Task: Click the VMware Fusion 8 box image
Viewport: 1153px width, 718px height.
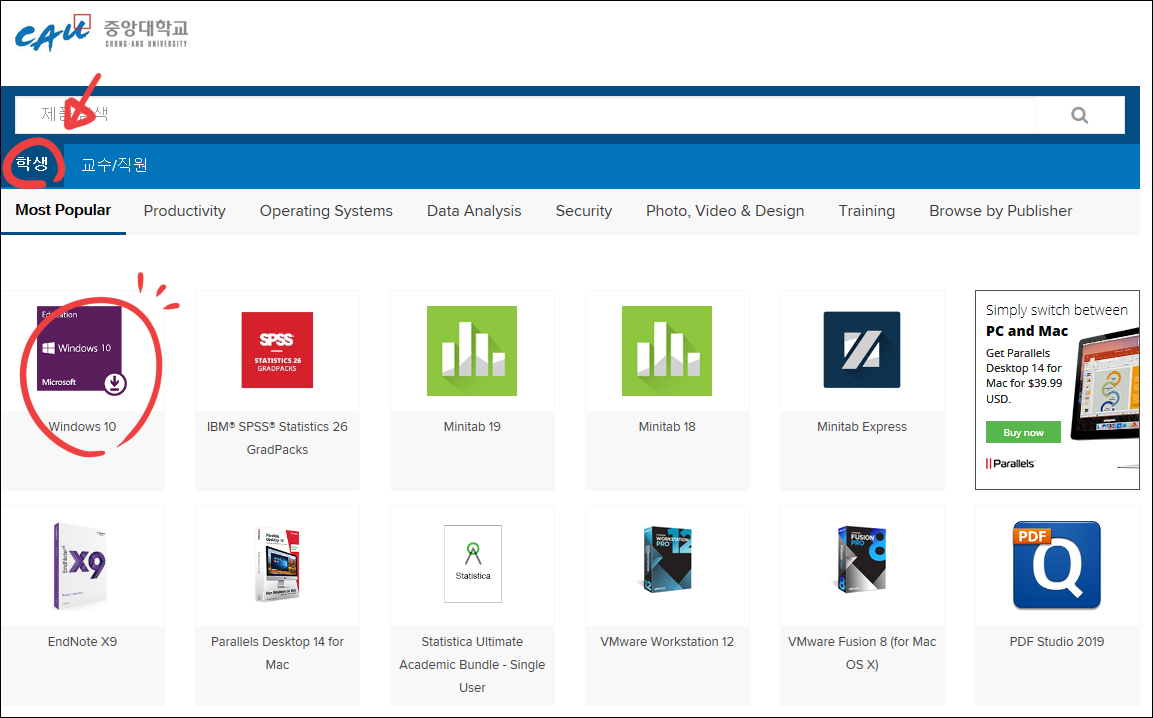Action: coord(862,560)
